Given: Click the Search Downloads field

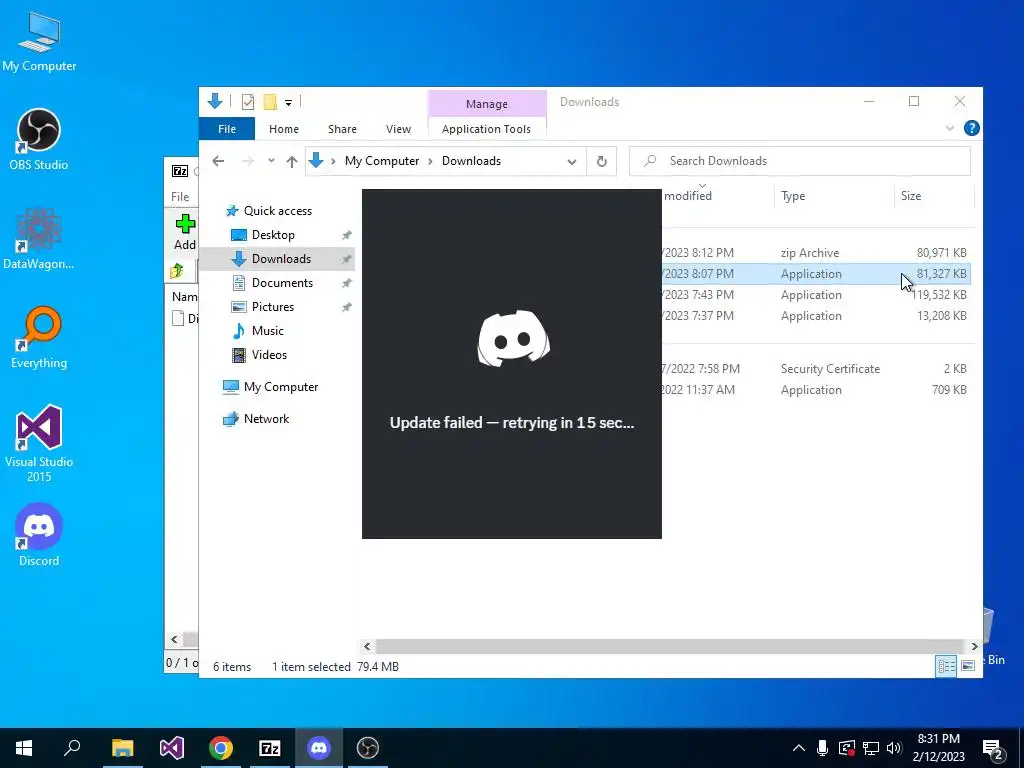Looking at the screenshot, I should [800, 161].
